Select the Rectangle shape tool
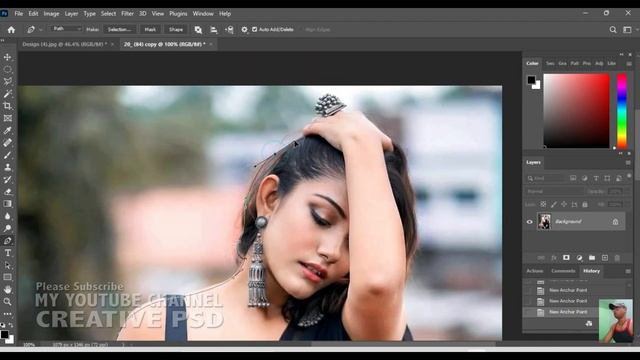The height and width of the screenshot is (360, 640). click(7, 278)
